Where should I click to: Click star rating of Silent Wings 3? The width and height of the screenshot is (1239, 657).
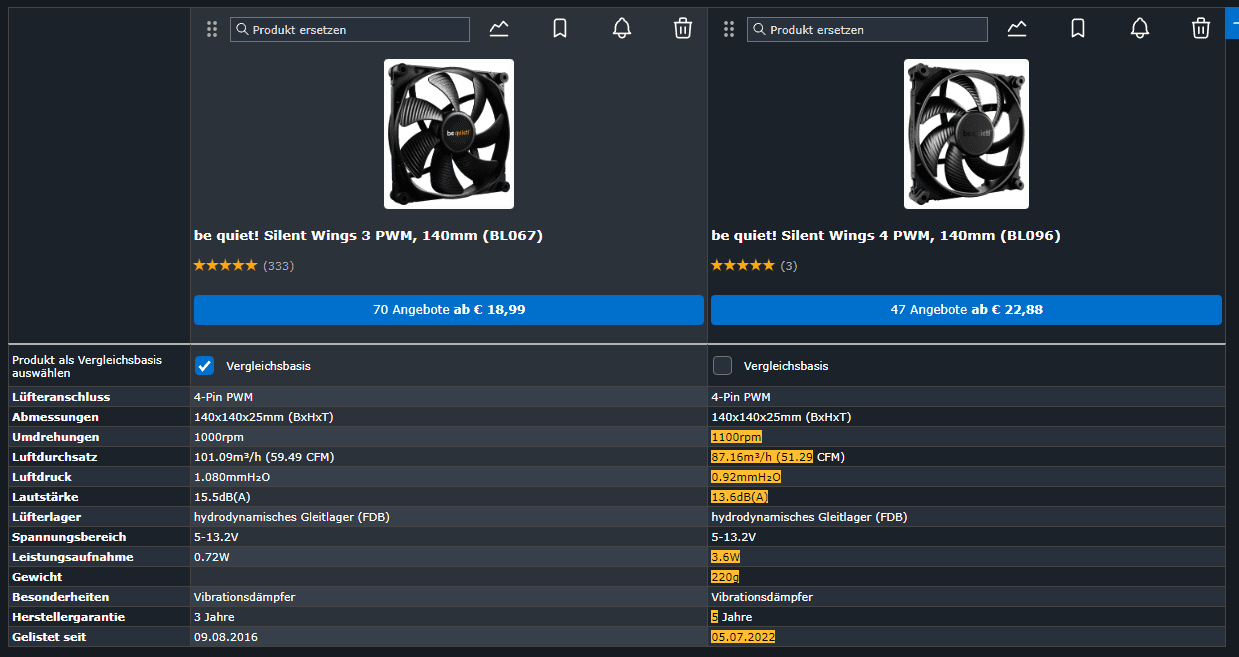(x=225, y=266)
